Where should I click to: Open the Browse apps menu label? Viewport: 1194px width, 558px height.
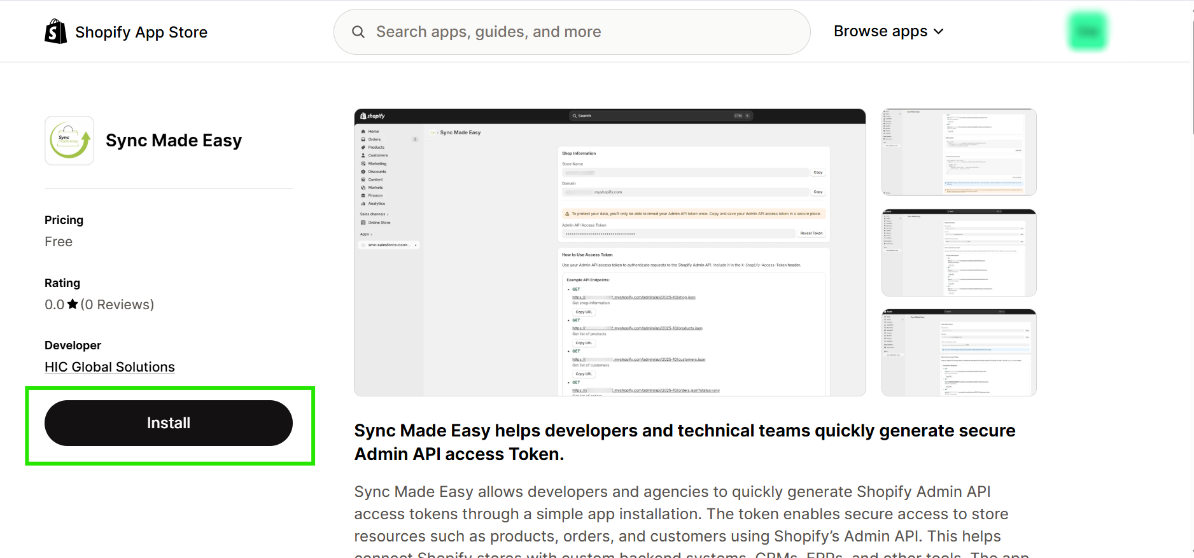tap(880, 31)
